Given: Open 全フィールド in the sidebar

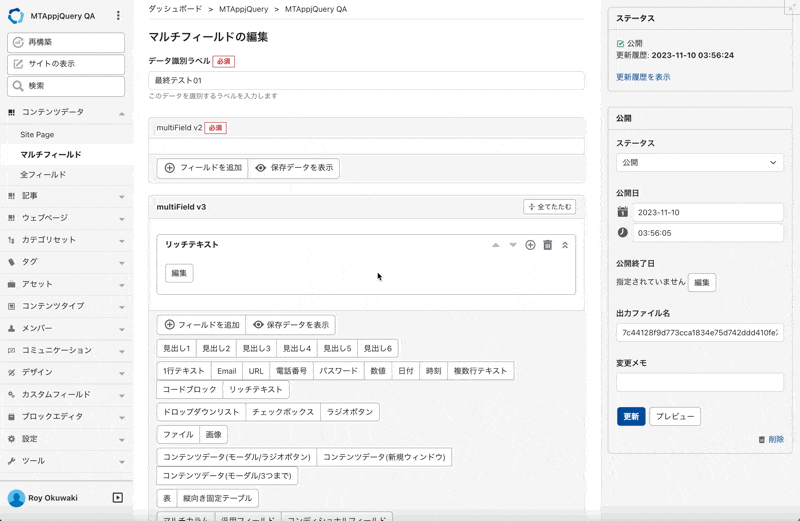Looking at the screenshot, I should (43, 175).
